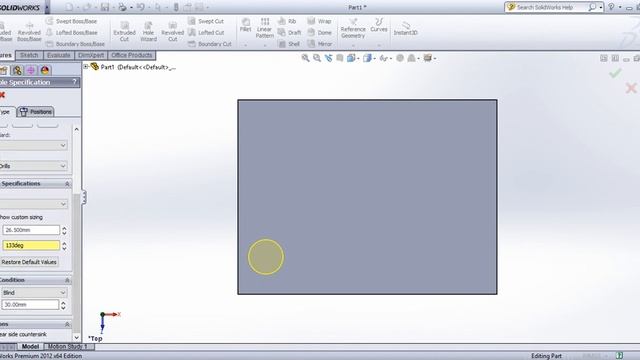Select the Fillet tool
This screenshot has width=640, height=360.
(245, 25)
